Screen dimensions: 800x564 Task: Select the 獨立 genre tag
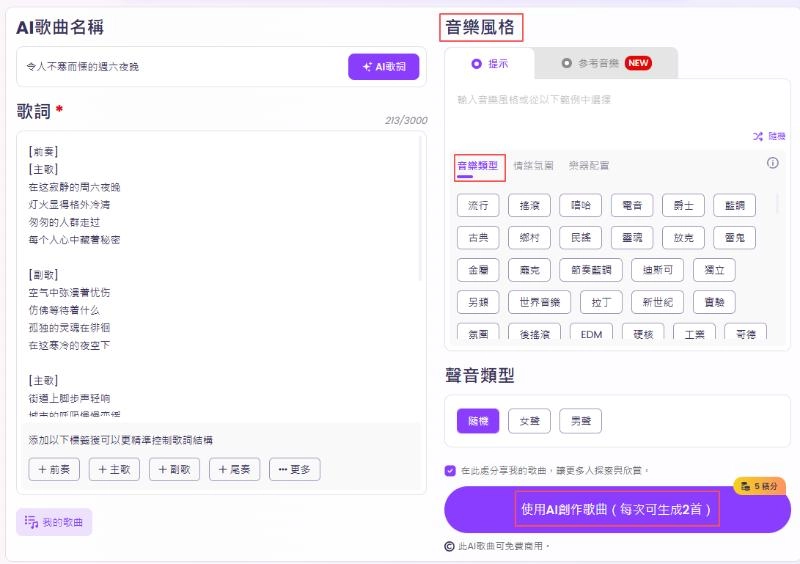coord(714,270)
